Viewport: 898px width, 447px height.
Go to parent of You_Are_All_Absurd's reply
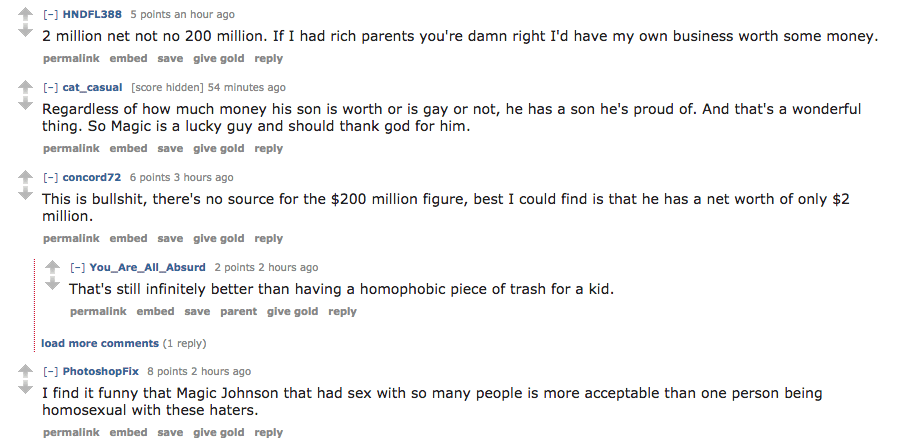pyautogui.click(x=238, y=312)
